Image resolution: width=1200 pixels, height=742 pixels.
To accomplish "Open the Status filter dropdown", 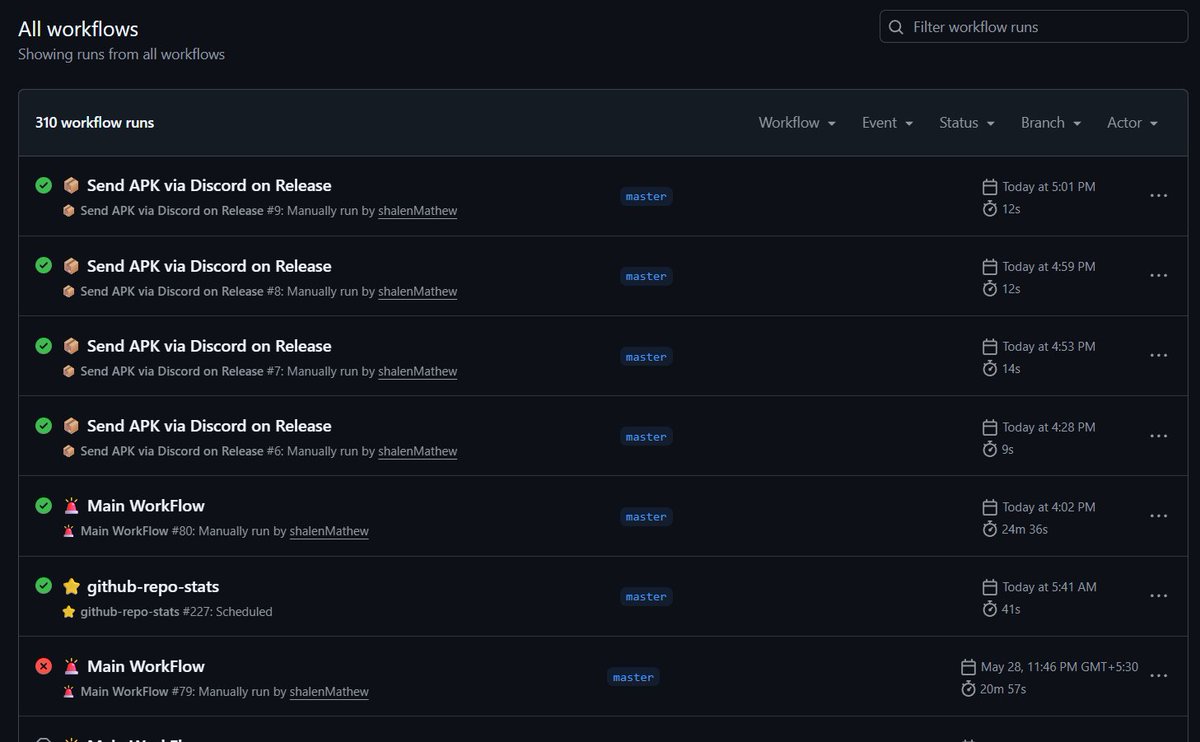I will [x=967, y=122].
